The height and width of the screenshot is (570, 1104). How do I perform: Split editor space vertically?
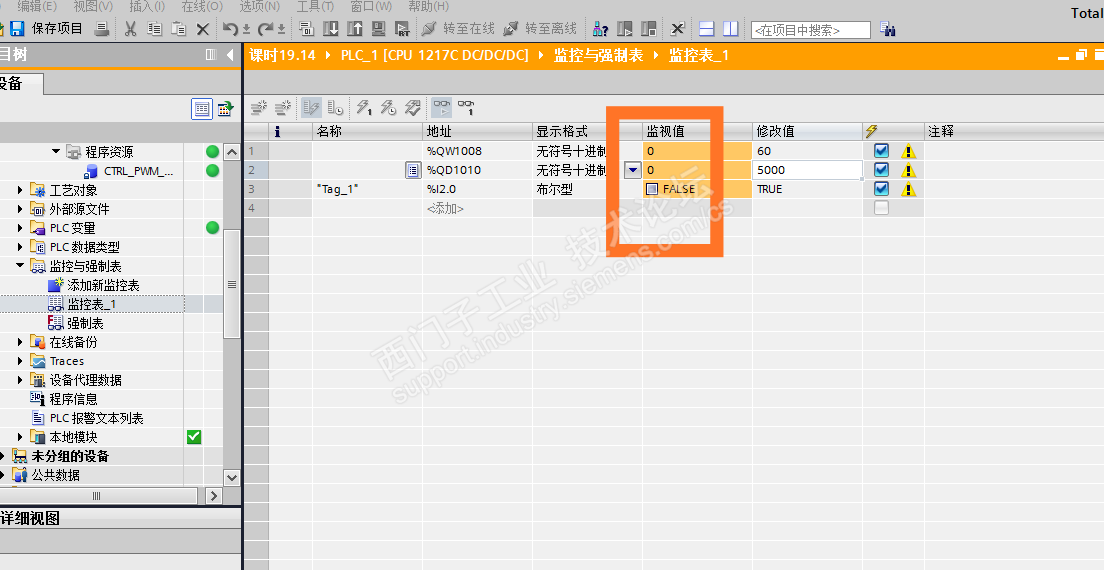tap(731, 29)
